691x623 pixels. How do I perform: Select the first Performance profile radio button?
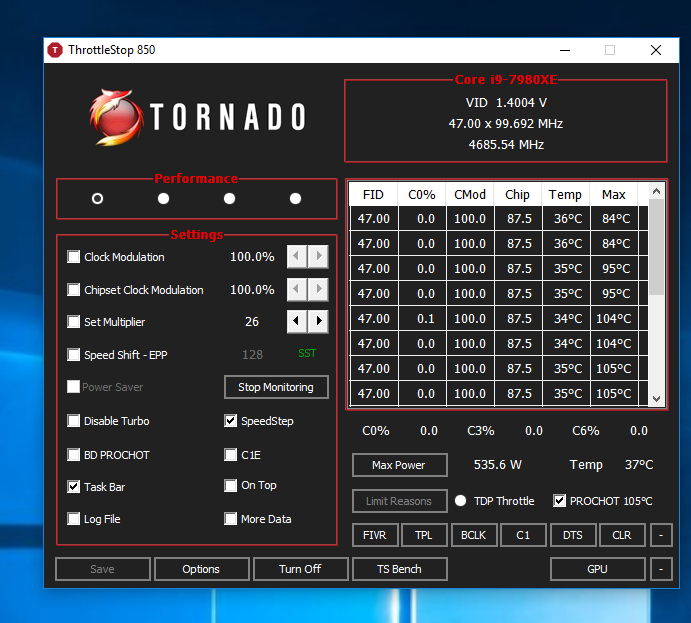point(97,199)
